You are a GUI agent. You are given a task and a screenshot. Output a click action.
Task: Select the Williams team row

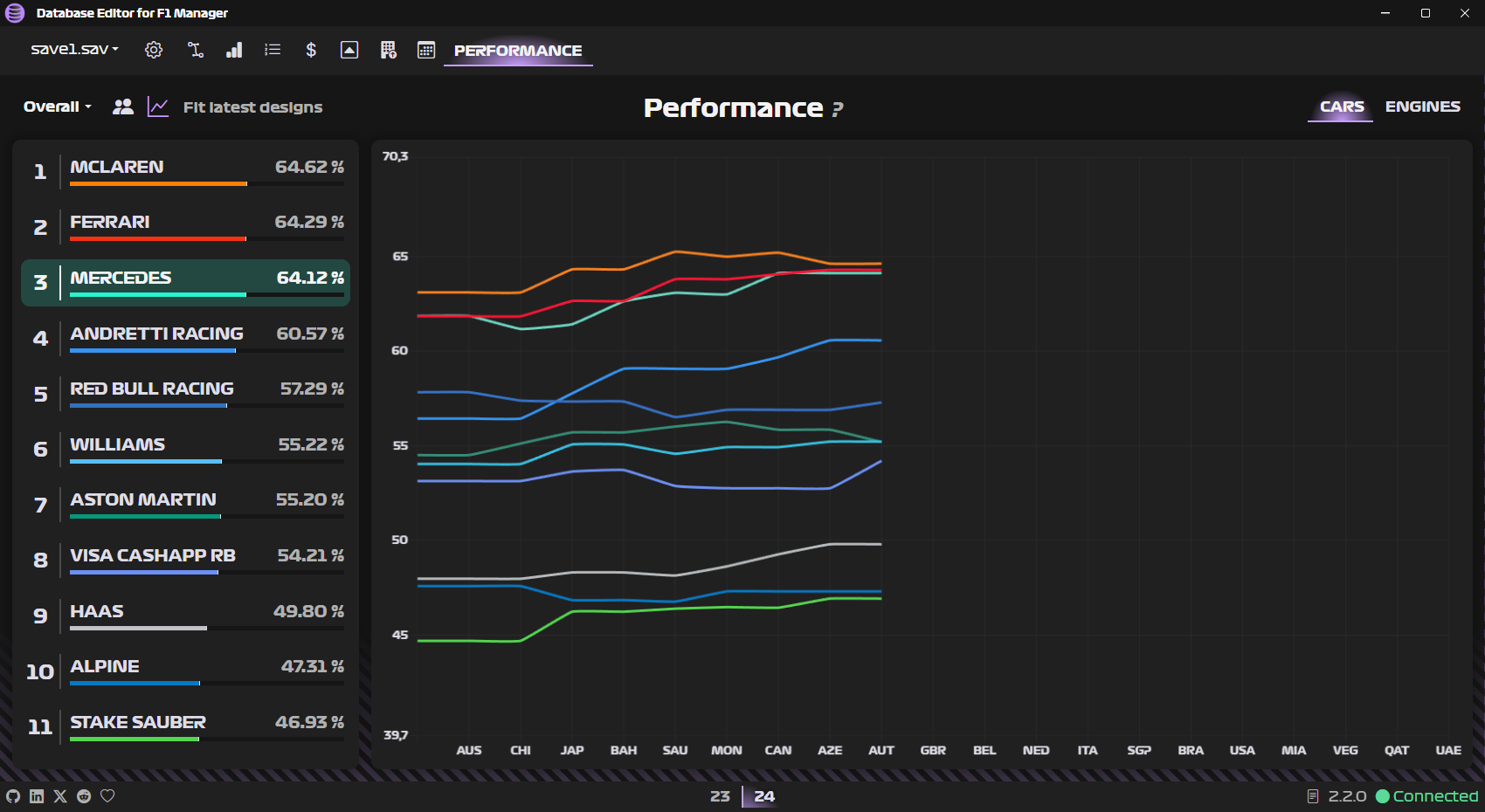(x=186, y=449)
